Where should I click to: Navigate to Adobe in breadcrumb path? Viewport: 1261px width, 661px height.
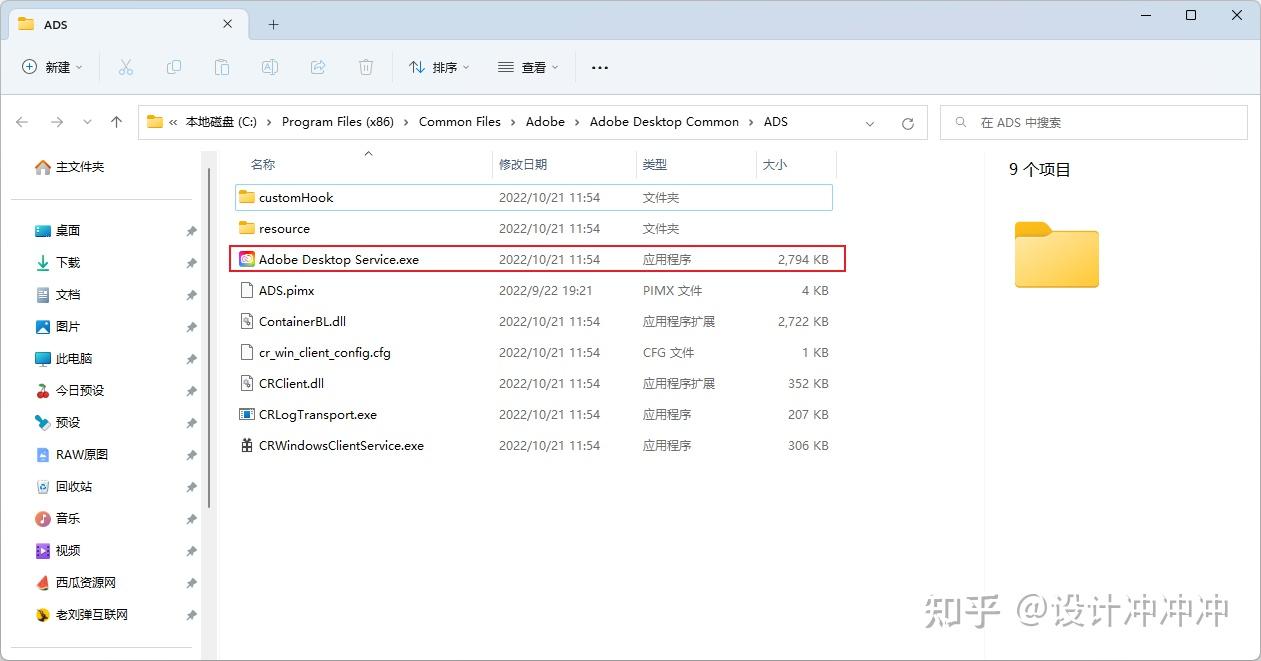coord(545,122)
